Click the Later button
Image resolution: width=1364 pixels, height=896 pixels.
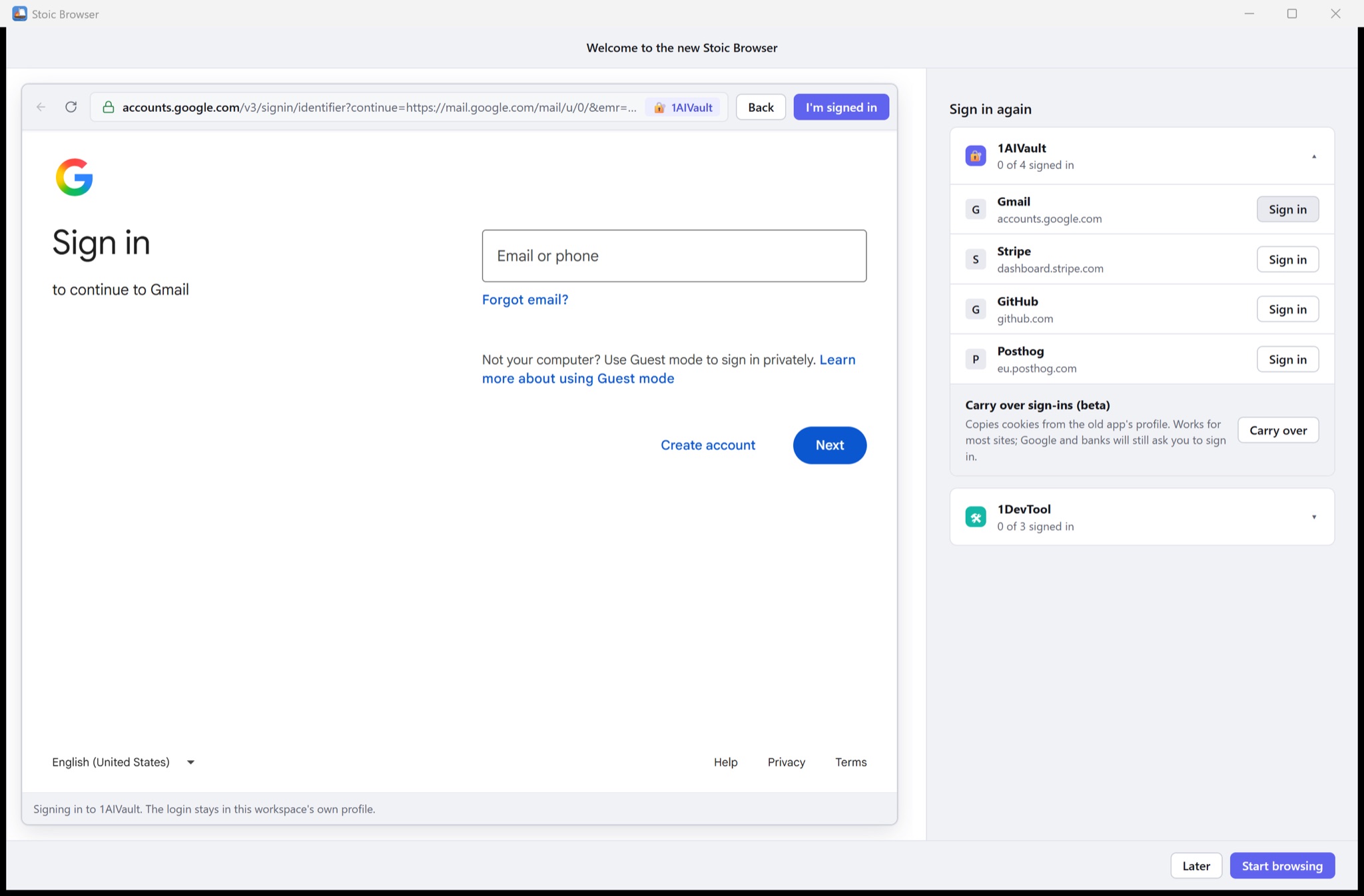(x=1196, y=866)
